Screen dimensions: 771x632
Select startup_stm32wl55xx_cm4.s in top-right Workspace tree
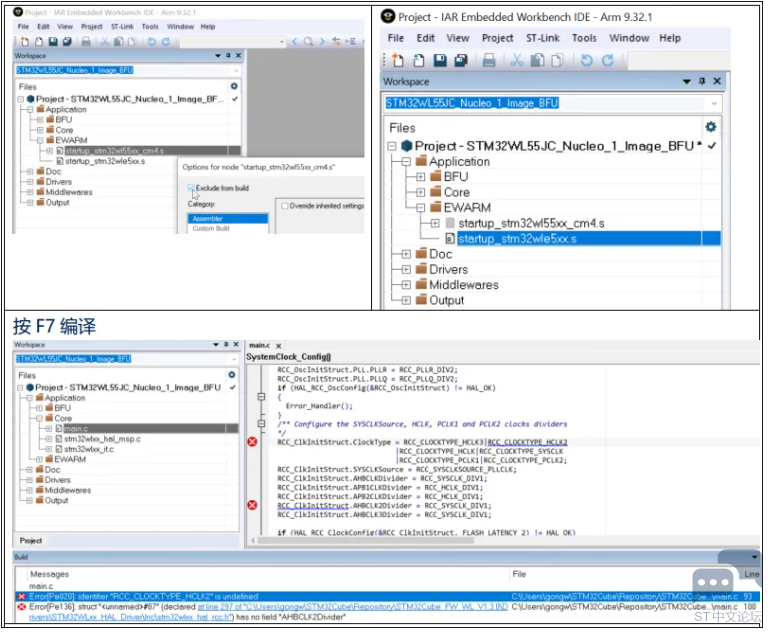click(532, 223)
